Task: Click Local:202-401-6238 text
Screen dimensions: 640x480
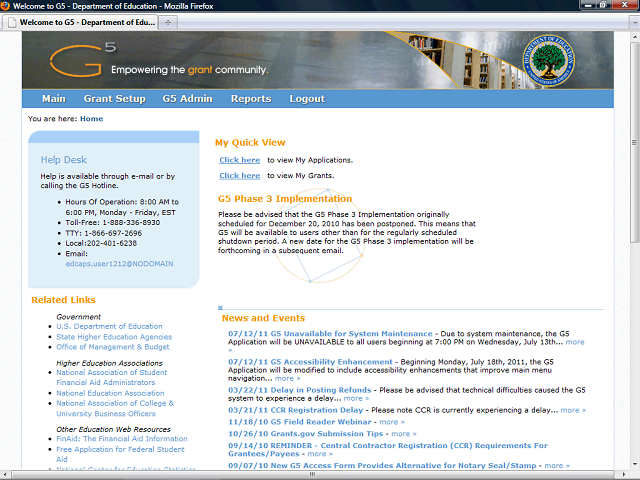Action: pyautogui.click(x=101, y=243)
